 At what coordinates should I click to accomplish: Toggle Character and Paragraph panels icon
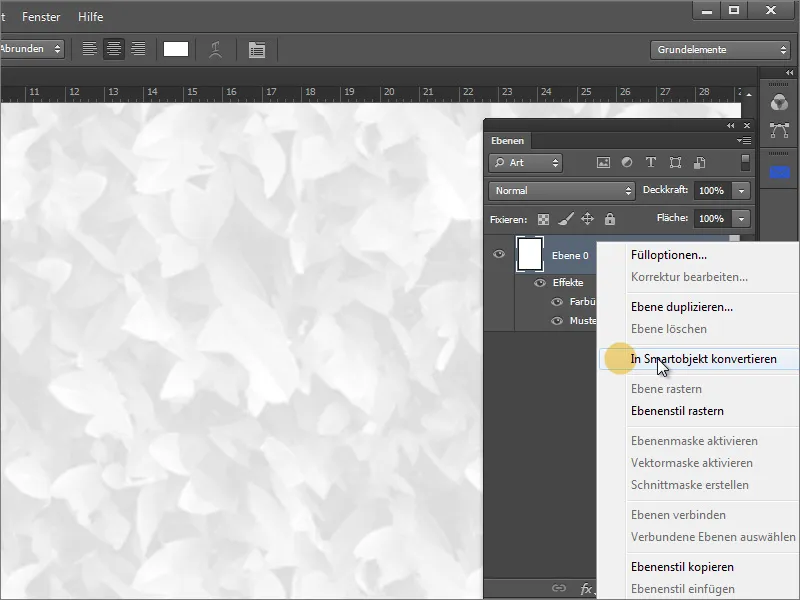257,49
